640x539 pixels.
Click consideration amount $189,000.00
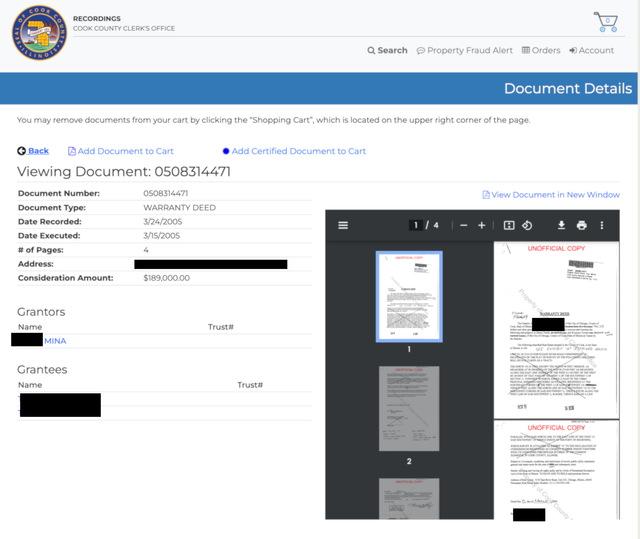pyautogui.click(x=167, y=278)
